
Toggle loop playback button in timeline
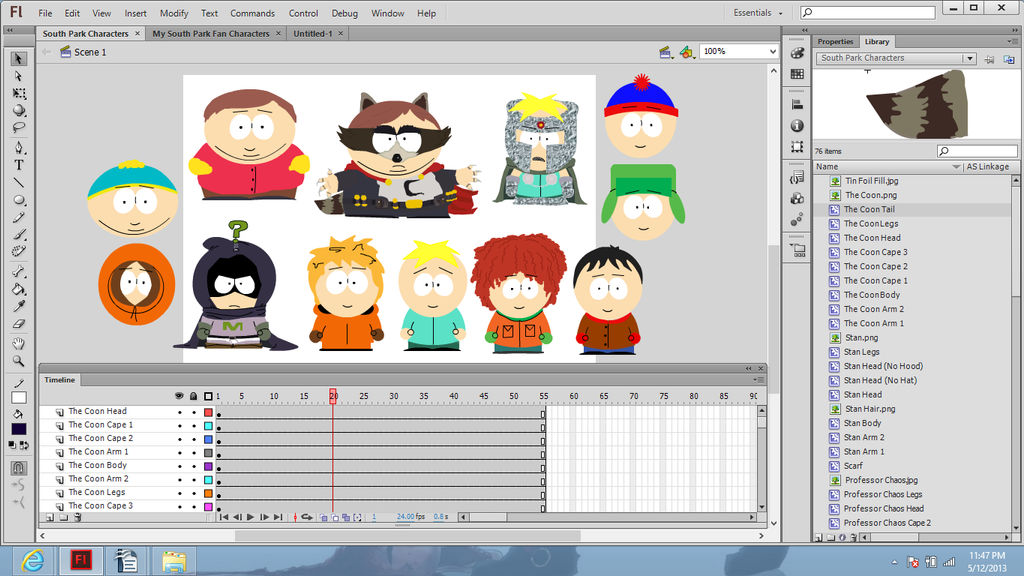[307, 517]
